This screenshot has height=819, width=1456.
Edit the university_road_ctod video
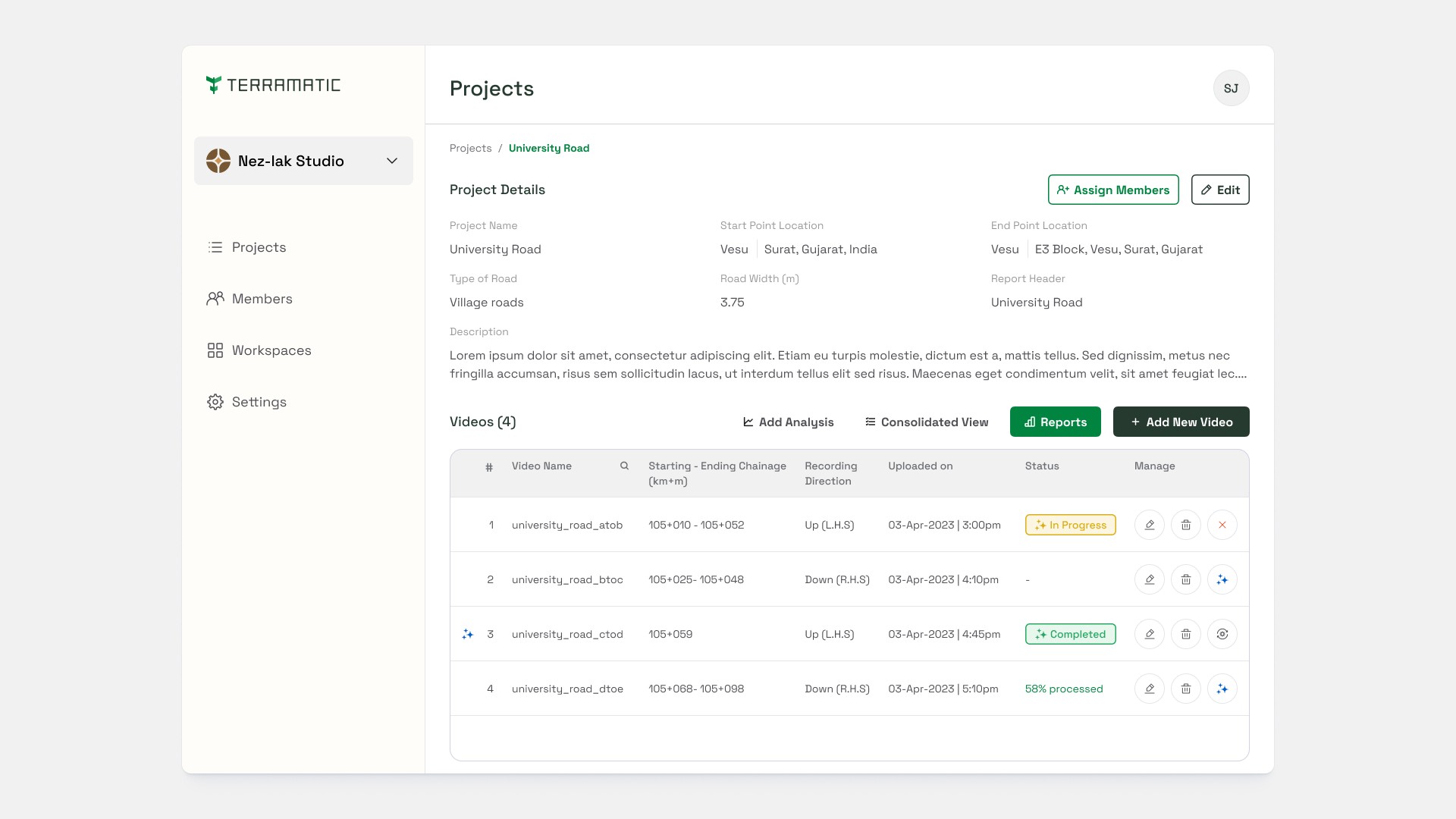point(1150,634)
